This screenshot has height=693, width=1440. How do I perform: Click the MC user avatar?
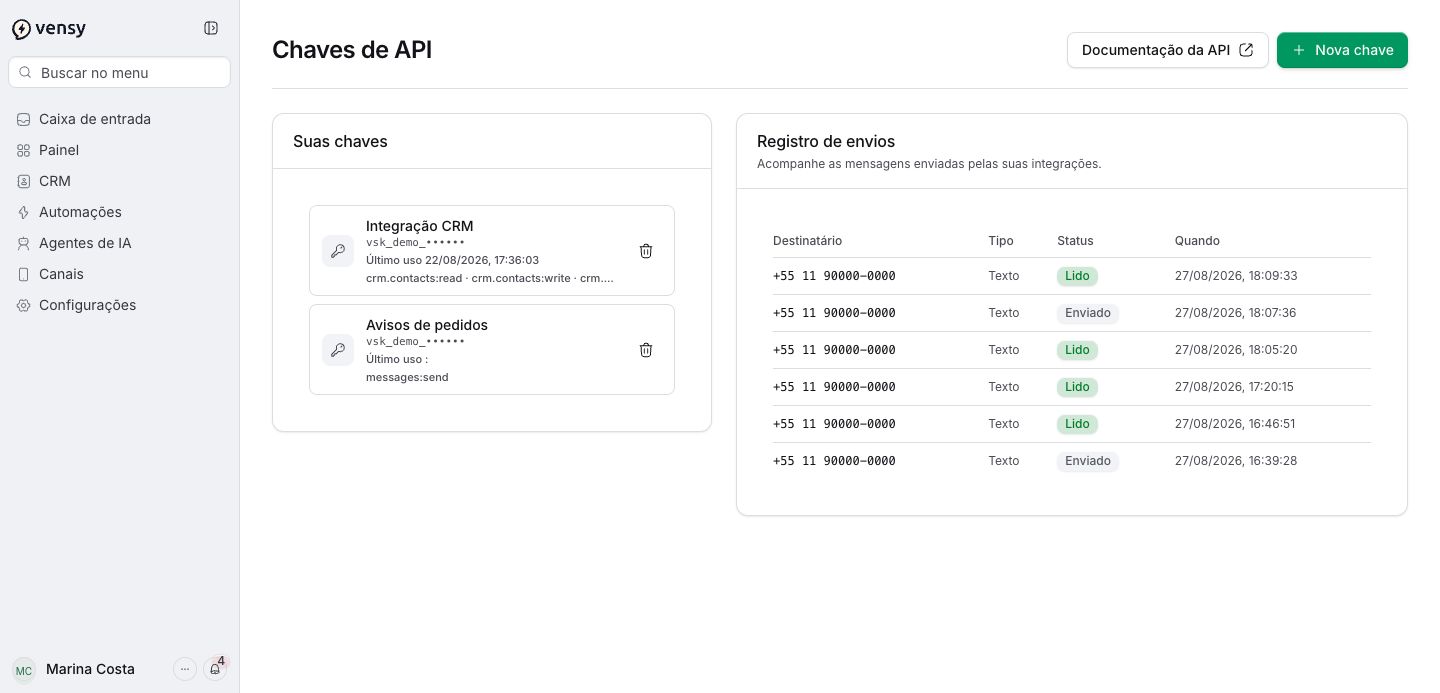[24, 669]
